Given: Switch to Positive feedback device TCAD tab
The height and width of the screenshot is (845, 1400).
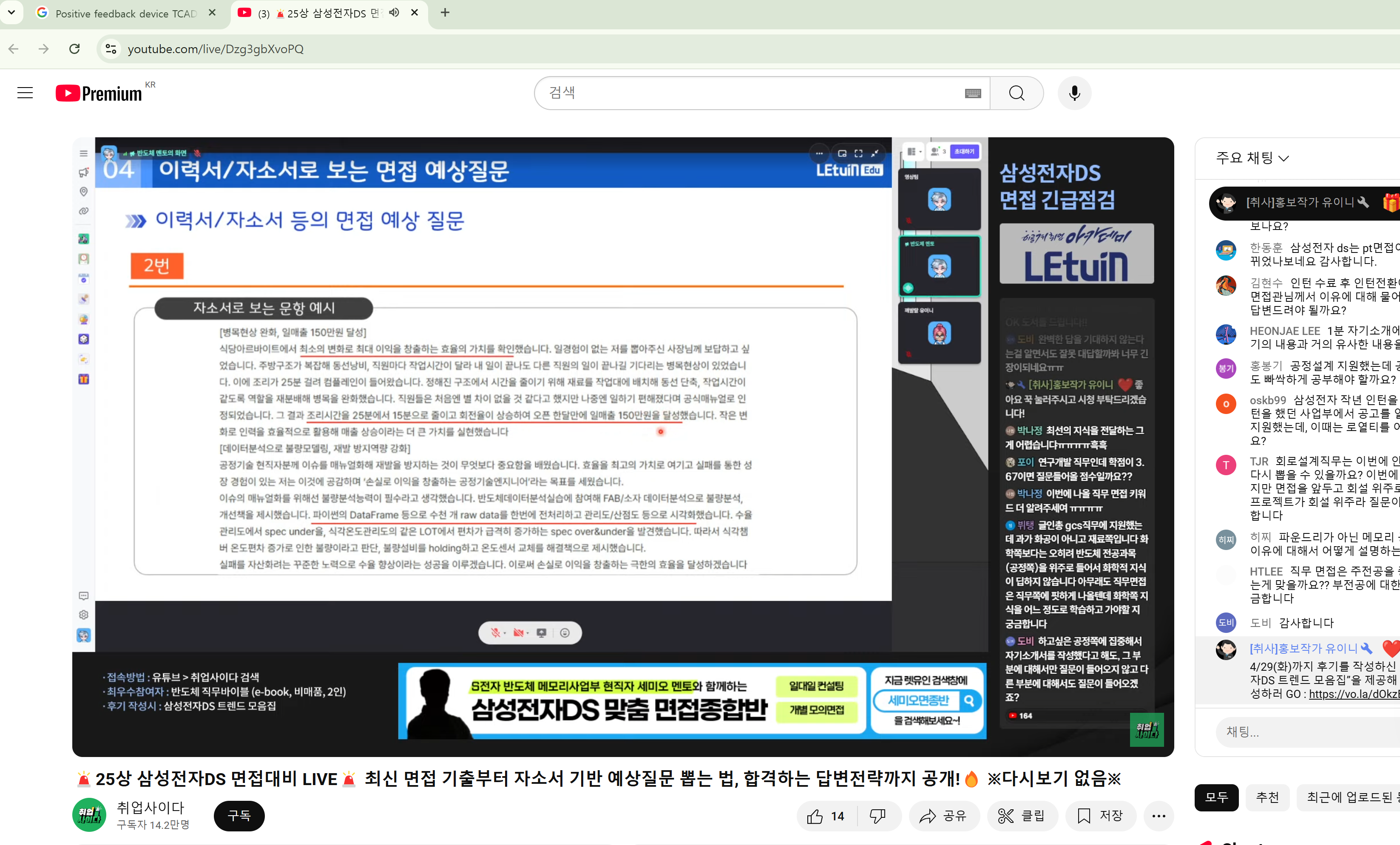Looking at the screenshot, I should click(x=126, y=13).
